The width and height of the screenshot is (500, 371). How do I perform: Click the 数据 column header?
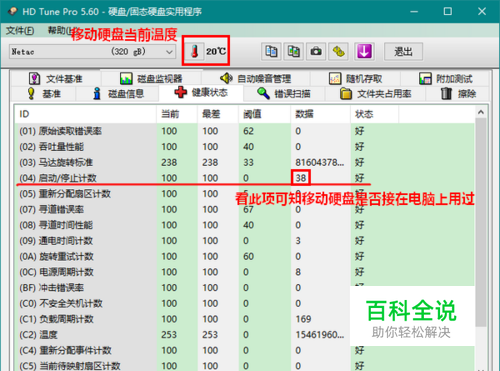pos(320,114)
